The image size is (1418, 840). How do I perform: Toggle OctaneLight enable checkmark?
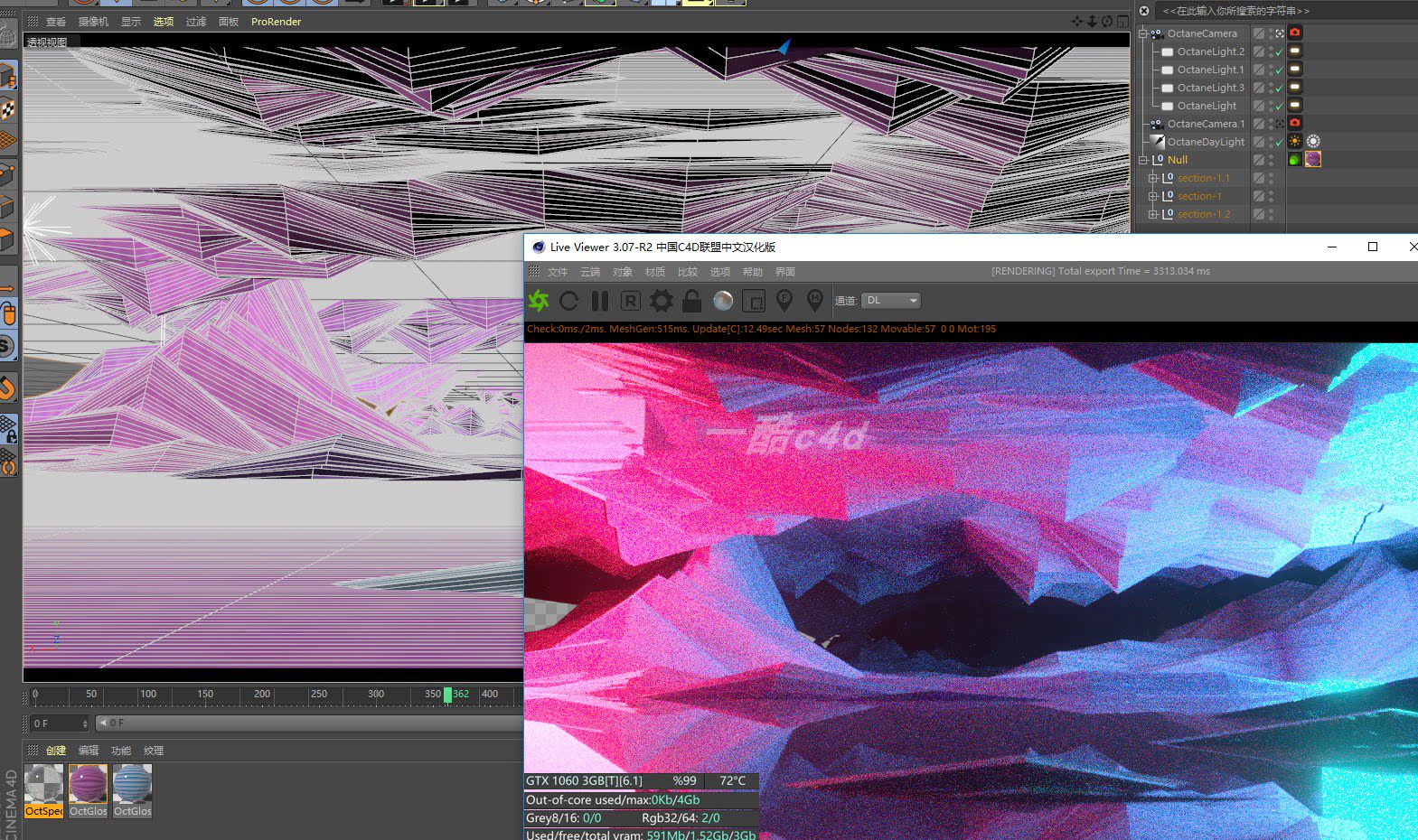[x=1280, y=107]
